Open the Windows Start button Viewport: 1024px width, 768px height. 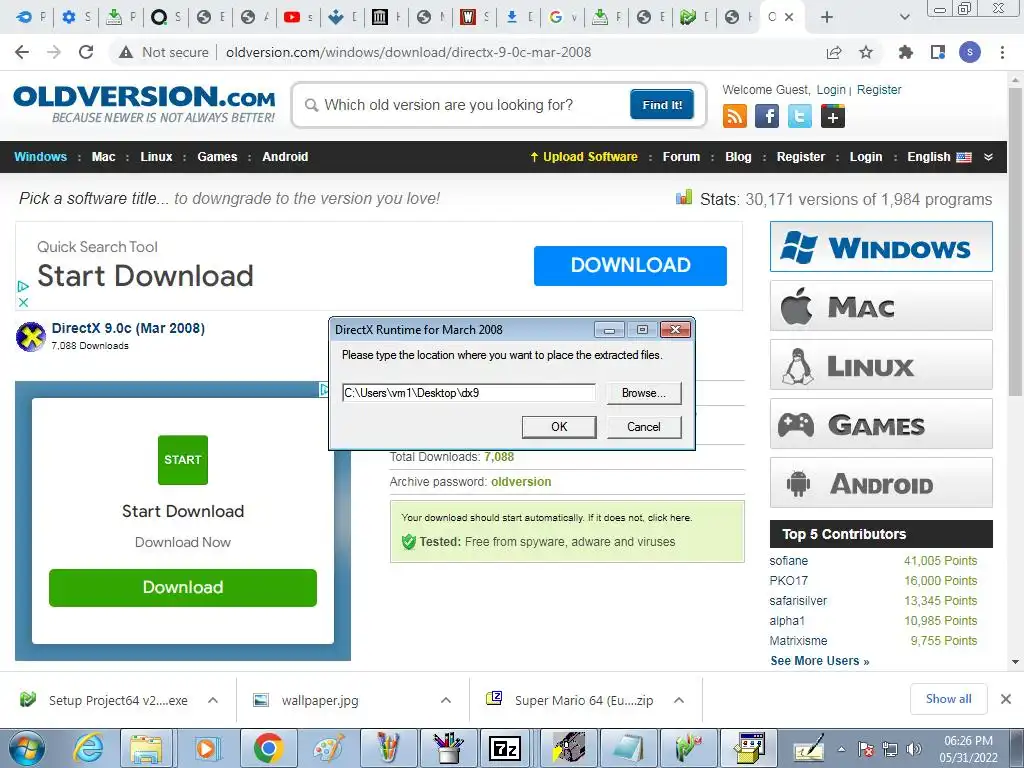click(x=27, y=748)
